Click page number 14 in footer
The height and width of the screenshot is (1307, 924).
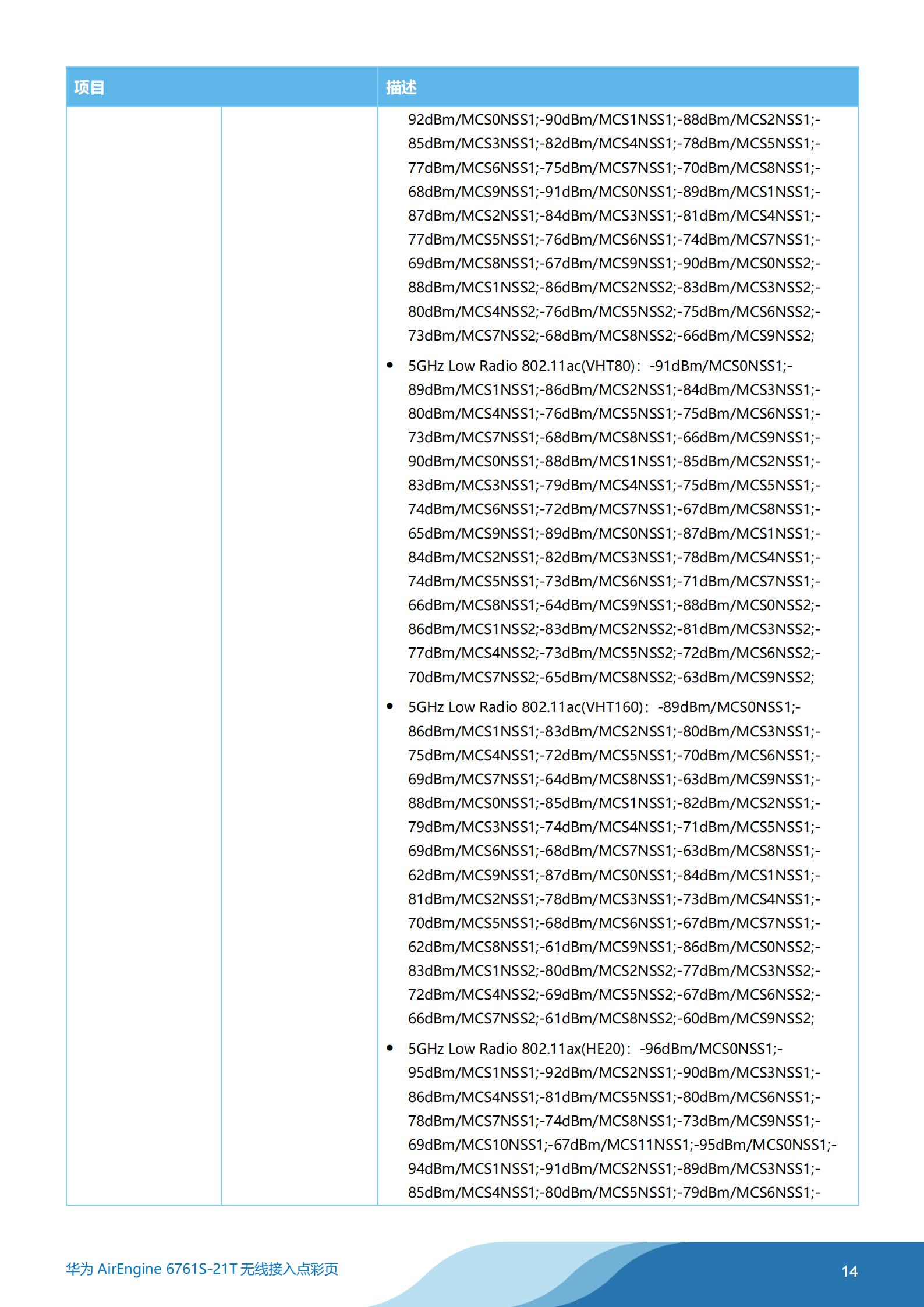point(849,1271)
